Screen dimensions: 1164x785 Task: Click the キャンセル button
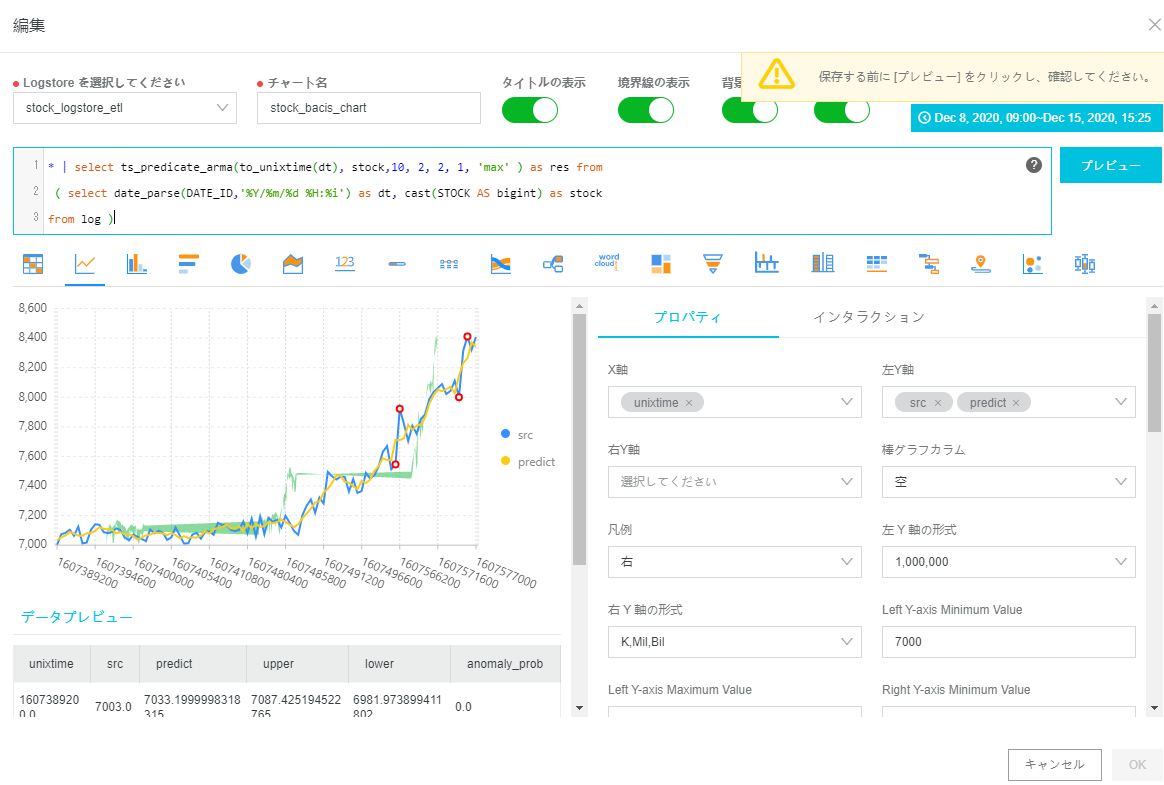[x=1054, y=764]
